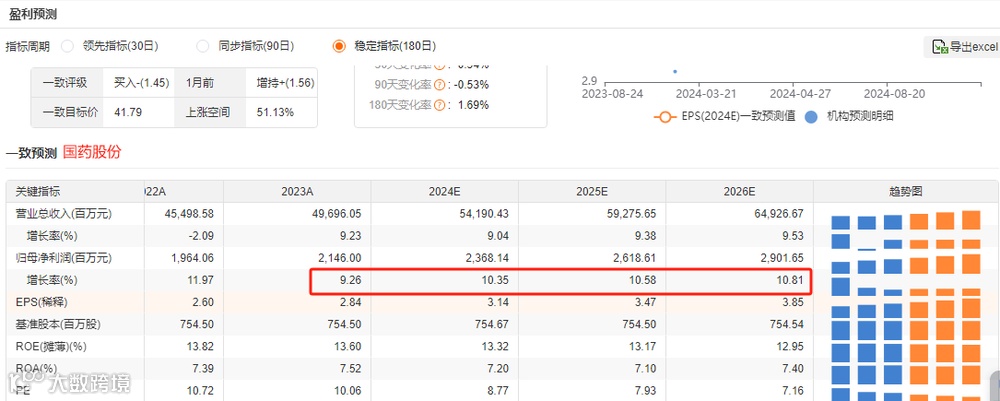Click 2023A net profit value 2,146.00
Image resolution: width=1000 pixels, height=401 pixels.
(x=340, y=258)
